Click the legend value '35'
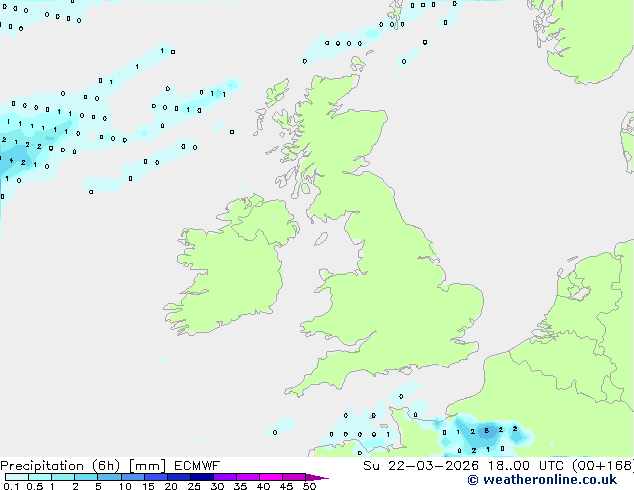Image resolution: width=634 pixels, height=490 pixels. (x=240, y=486)
